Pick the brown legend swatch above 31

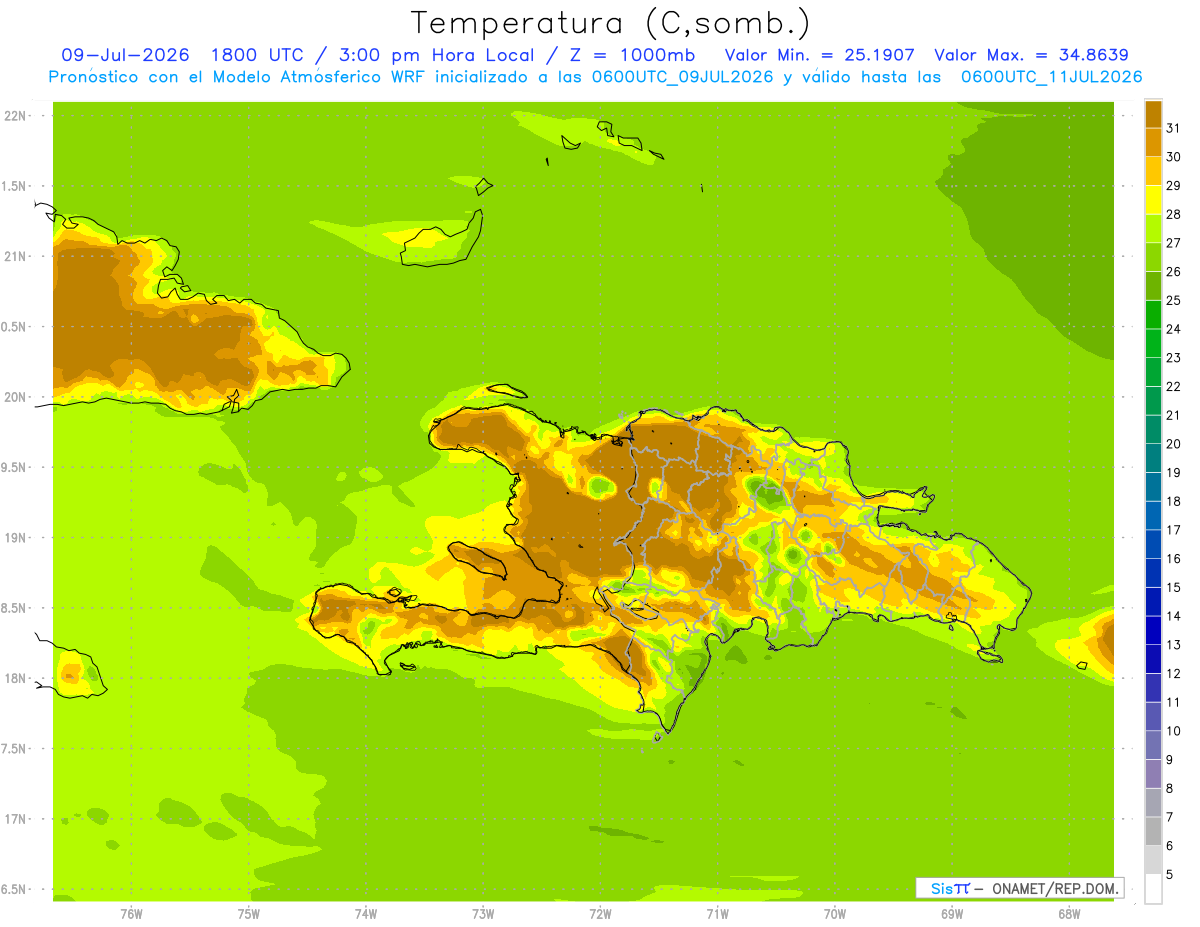[x=1153, y=113]
